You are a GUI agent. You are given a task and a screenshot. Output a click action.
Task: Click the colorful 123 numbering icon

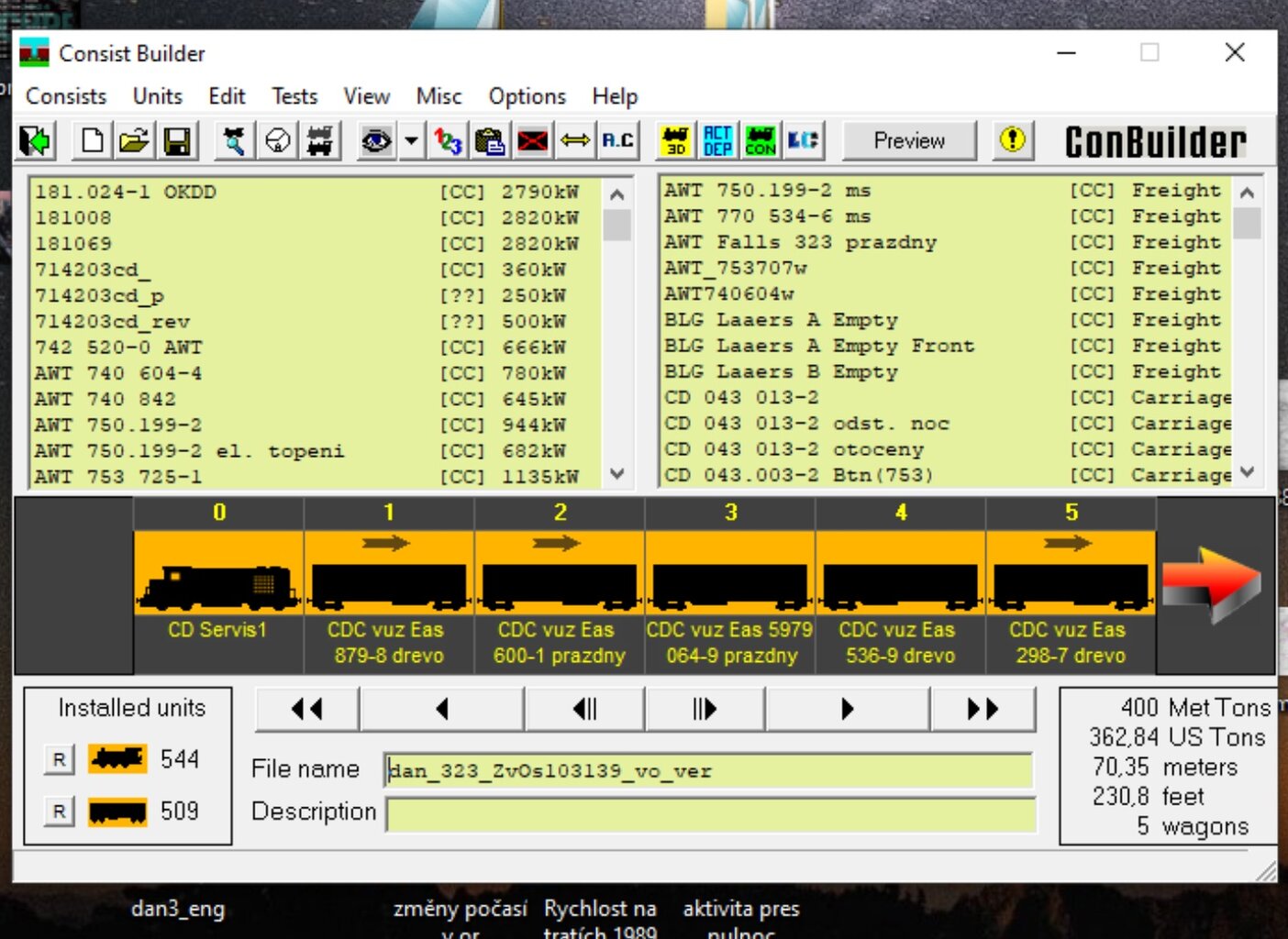pyautogui.click(x=448, y=141)
